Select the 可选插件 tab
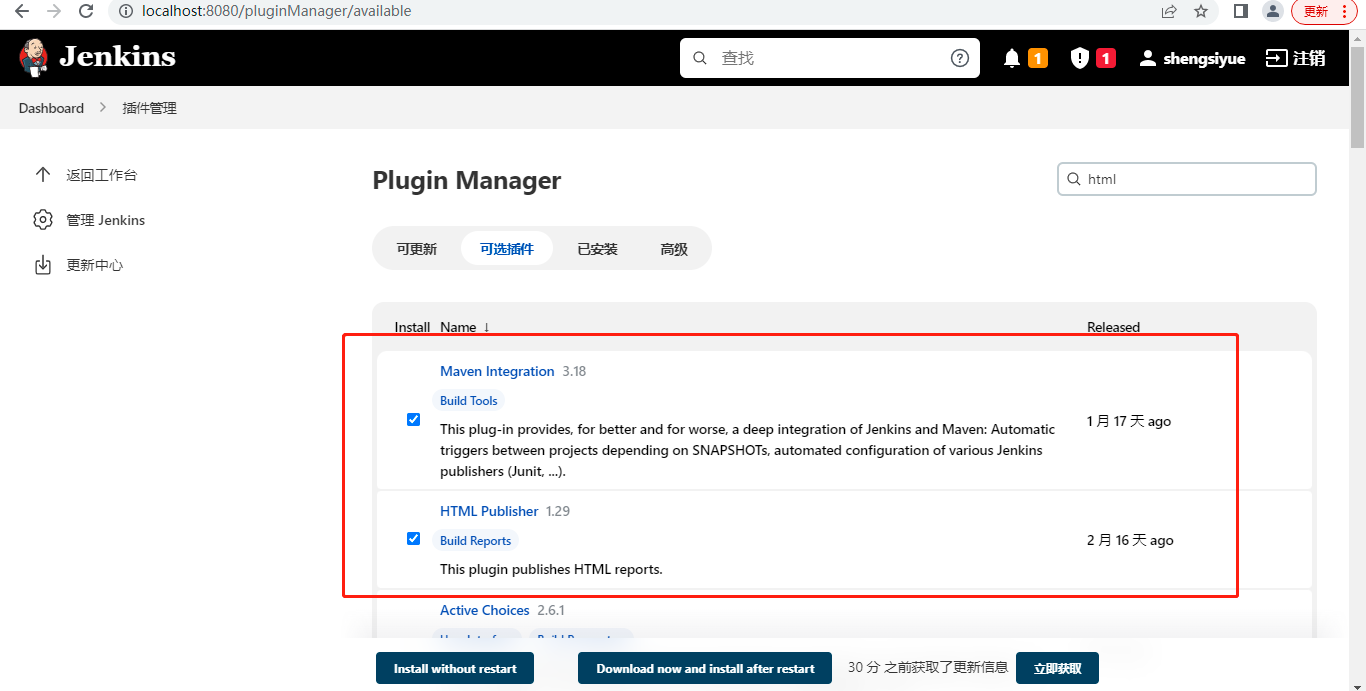1366x691 pixels. [507, 249]
